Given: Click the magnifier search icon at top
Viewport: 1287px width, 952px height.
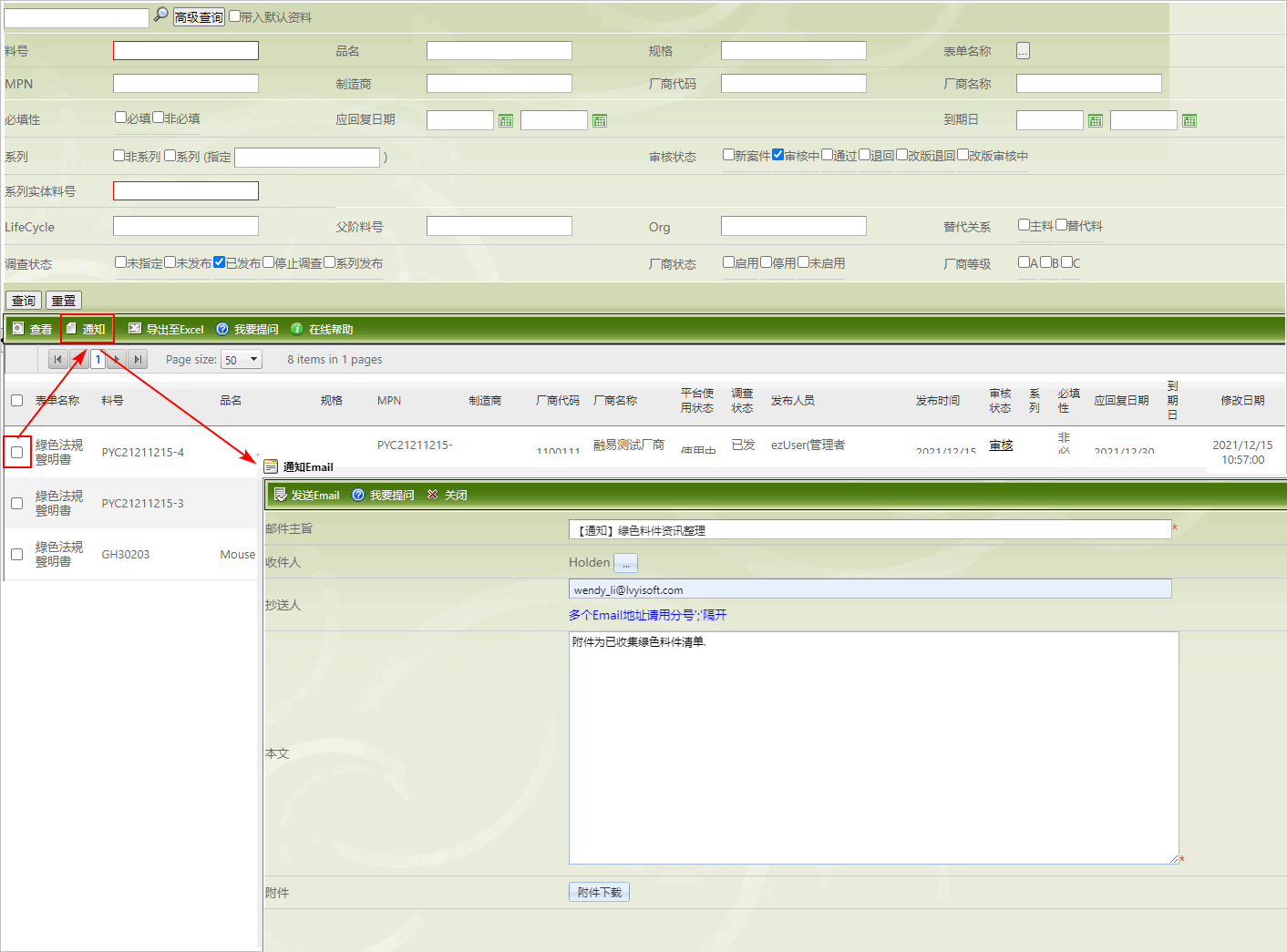Looking at the screenshot, I should (x=160, y=15).
